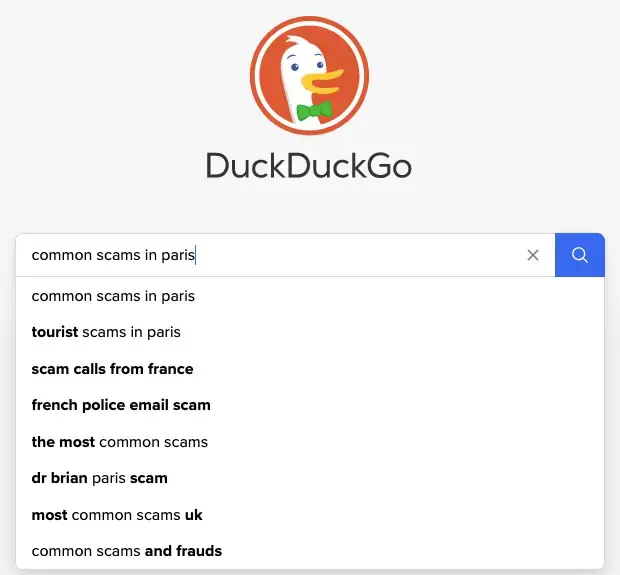The image size is (620, 575).
Task: Click the duck's green bow tie
Action: (x=315, y=110)
